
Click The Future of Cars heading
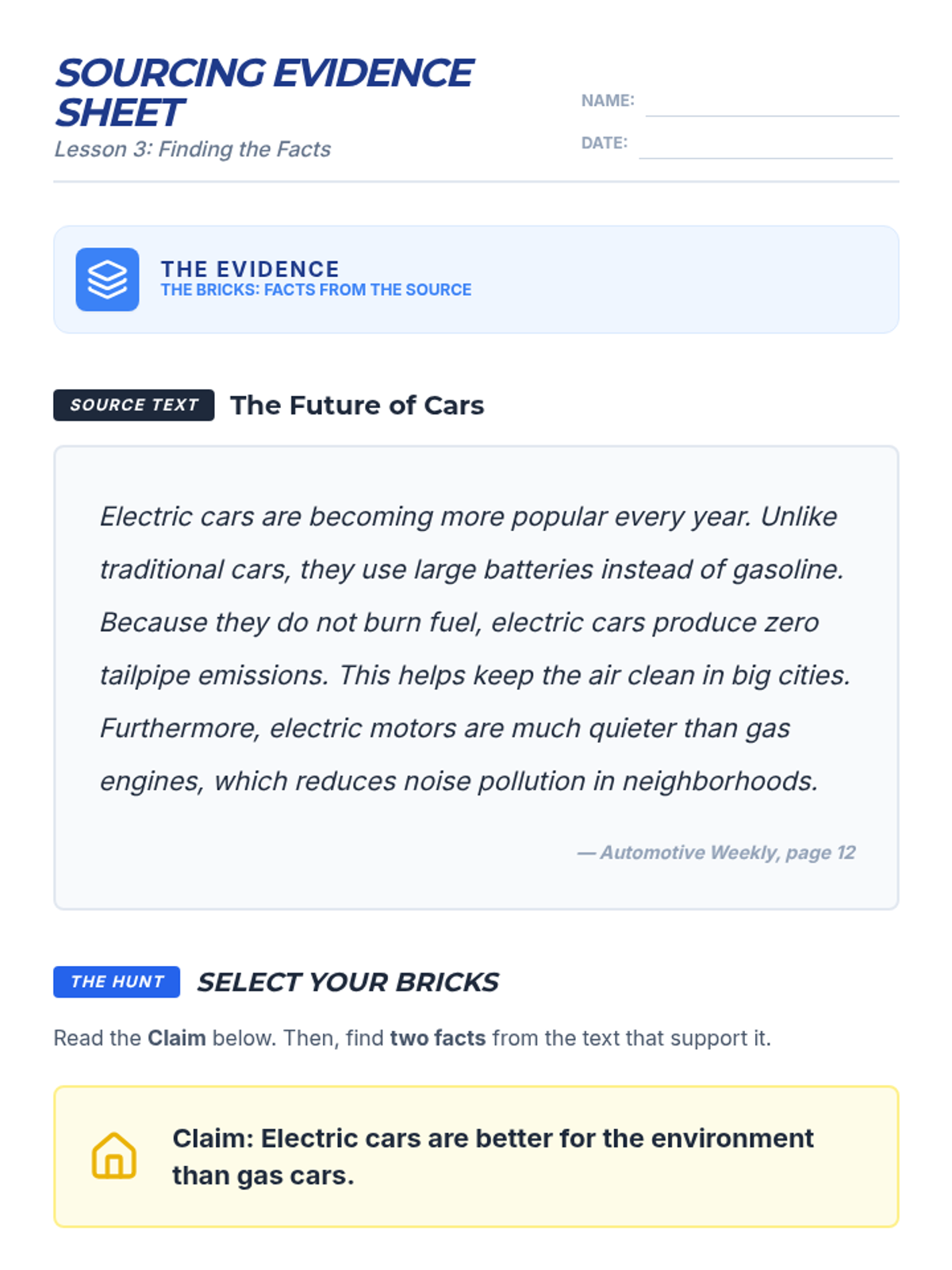tap(357, 405)
